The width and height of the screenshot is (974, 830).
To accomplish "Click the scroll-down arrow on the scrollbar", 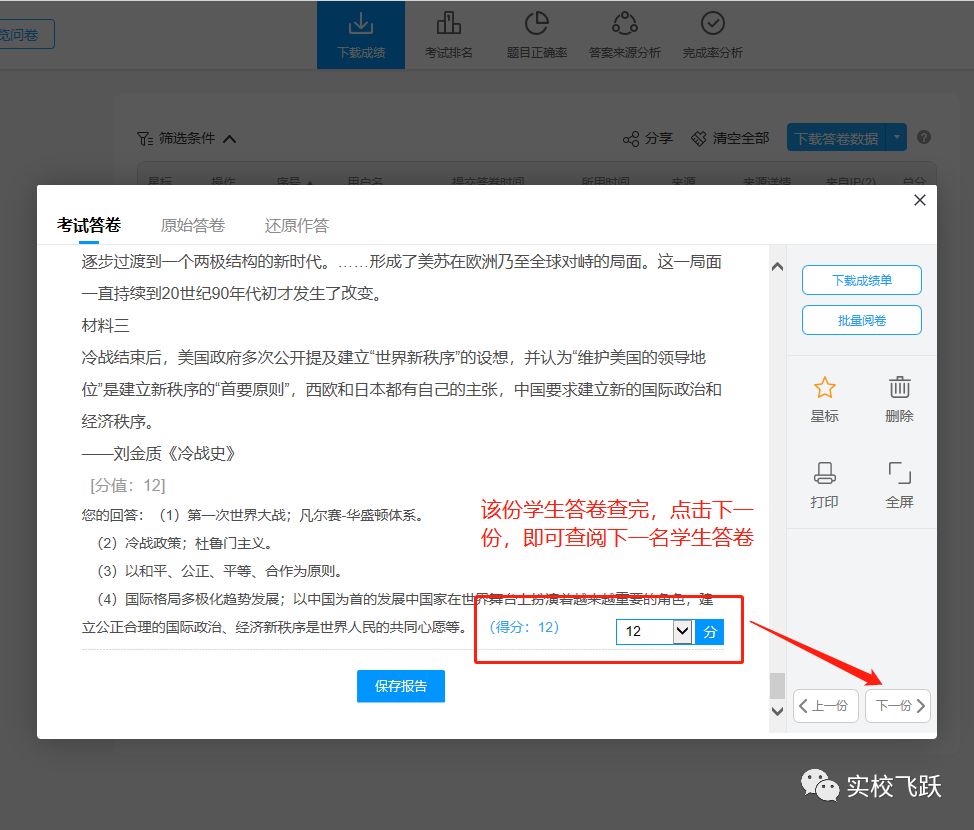I will click(x=777, y=710).
